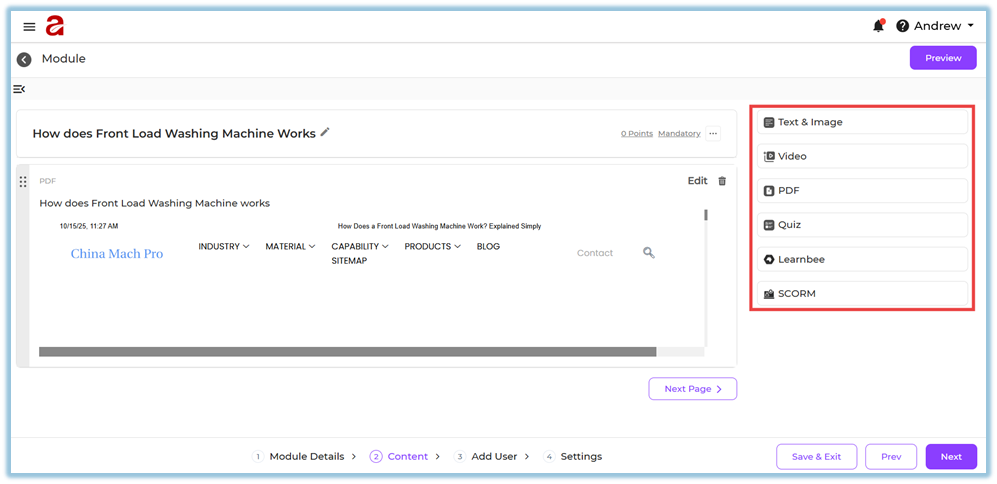Image resolution: width=997 pixels, height=484 pixels.
Task: Click the Save & Exit button
Action: (x=816, y=456)
